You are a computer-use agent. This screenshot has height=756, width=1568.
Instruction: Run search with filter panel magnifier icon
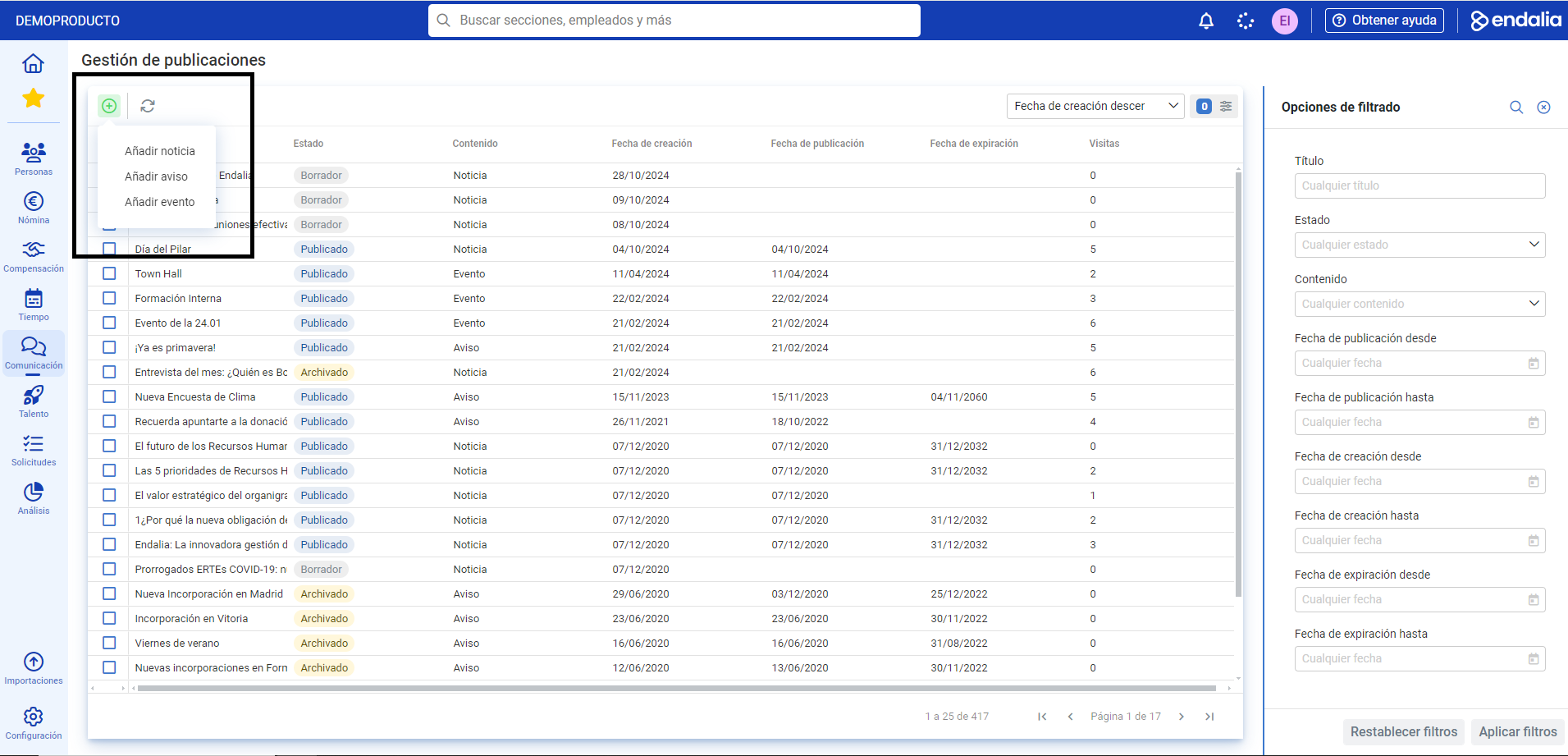click(1516, 108)
